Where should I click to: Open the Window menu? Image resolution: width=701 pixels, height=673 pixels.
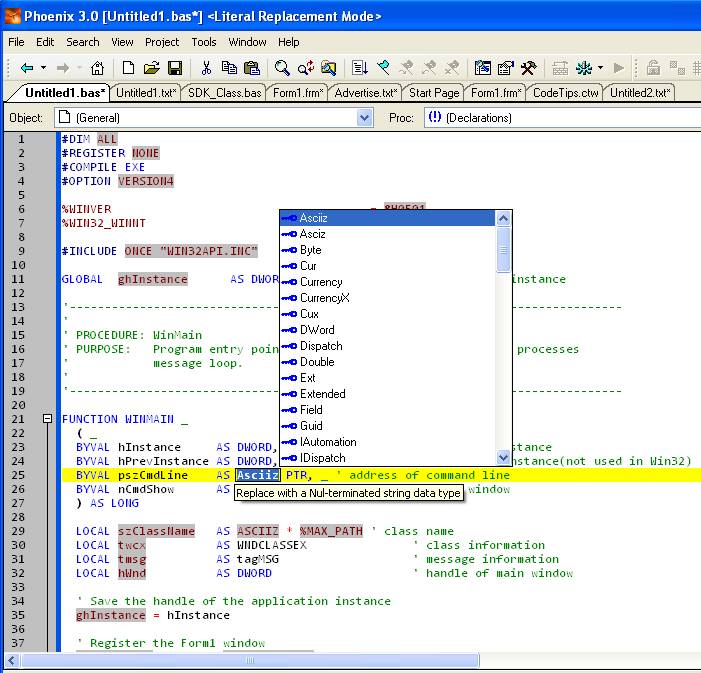[247, 42]
